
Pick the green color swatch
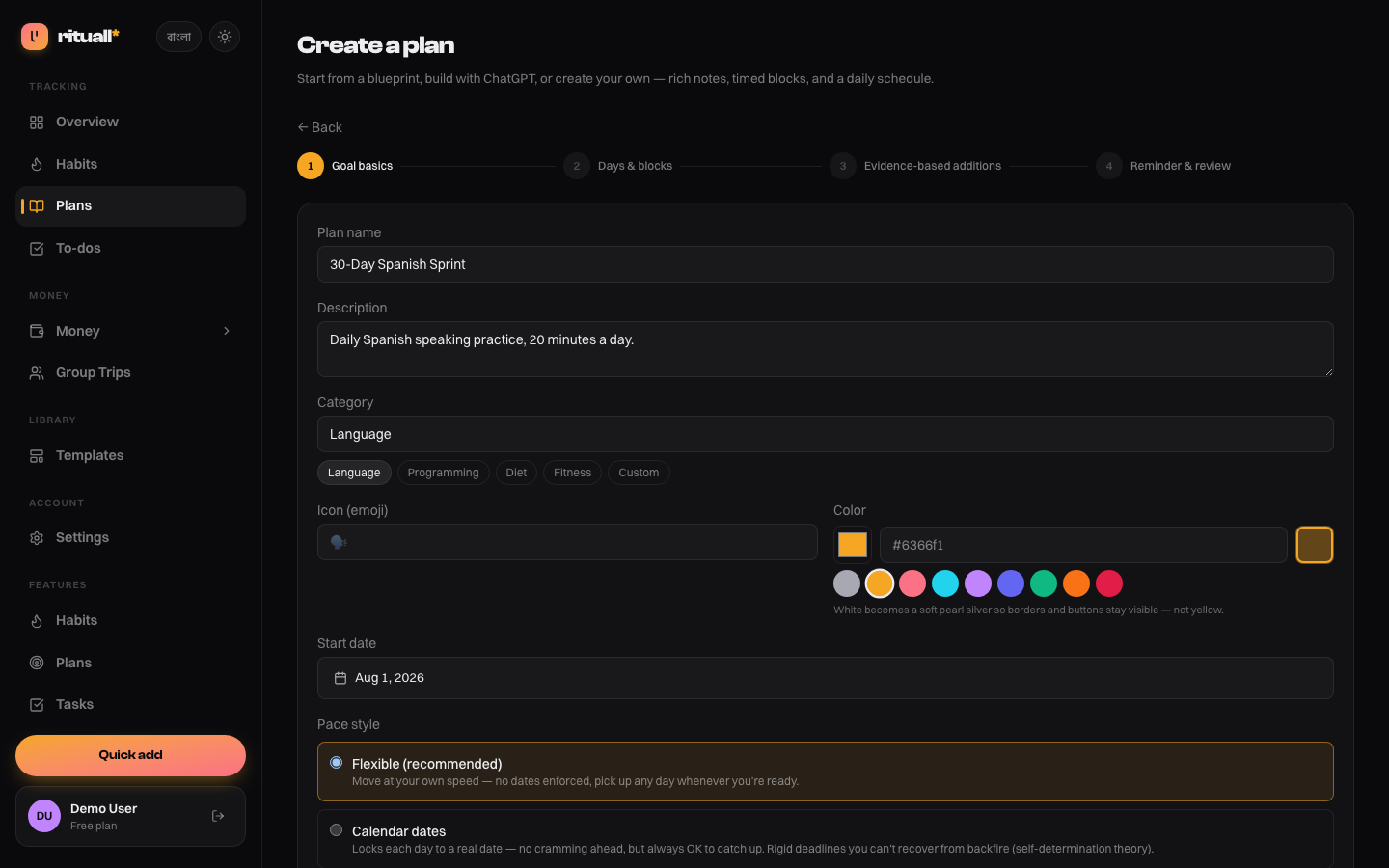[1044, 583]
